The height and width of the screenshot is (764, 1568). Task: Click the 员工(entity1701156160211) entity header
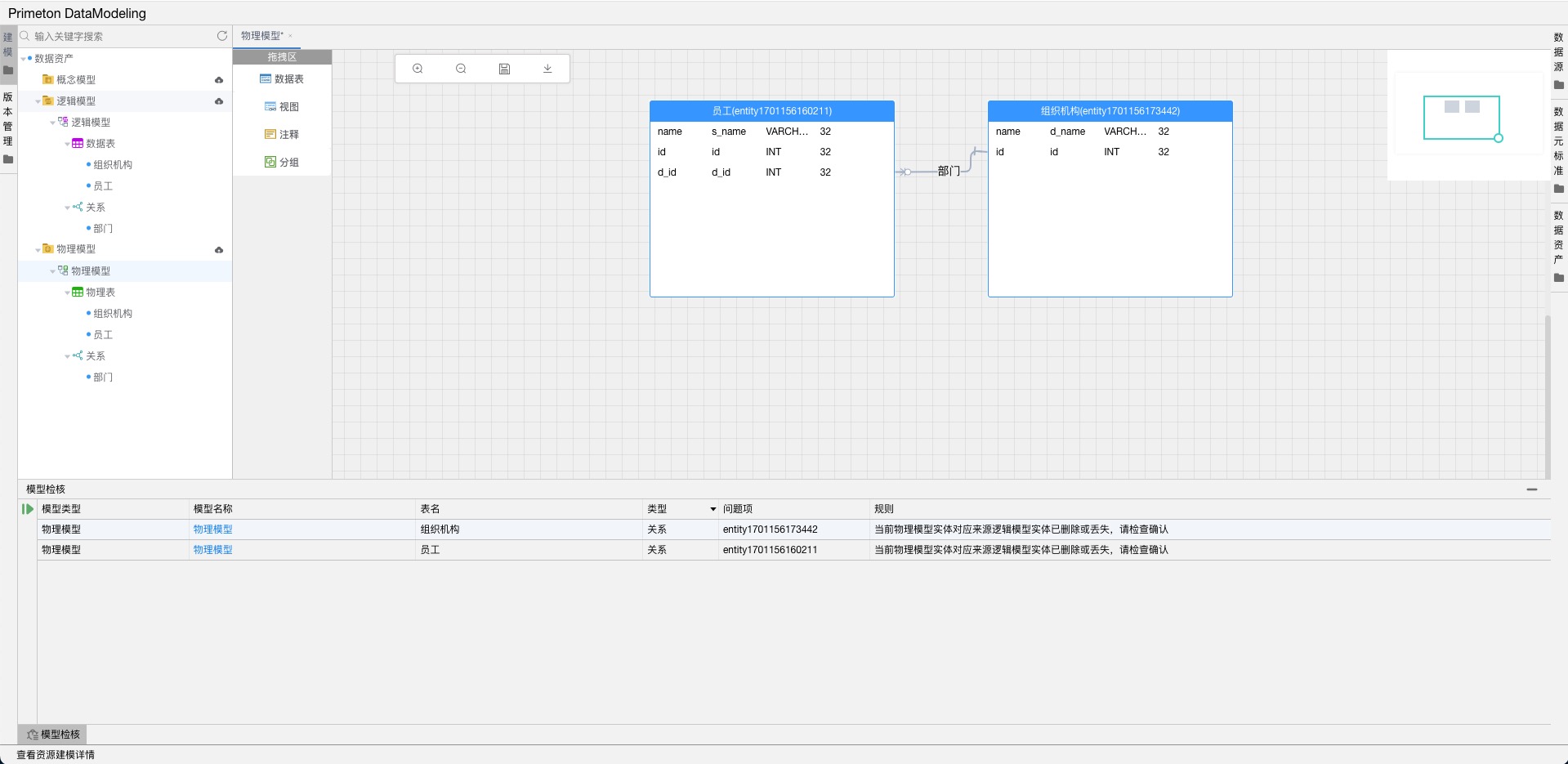click(x=772, y=111)
